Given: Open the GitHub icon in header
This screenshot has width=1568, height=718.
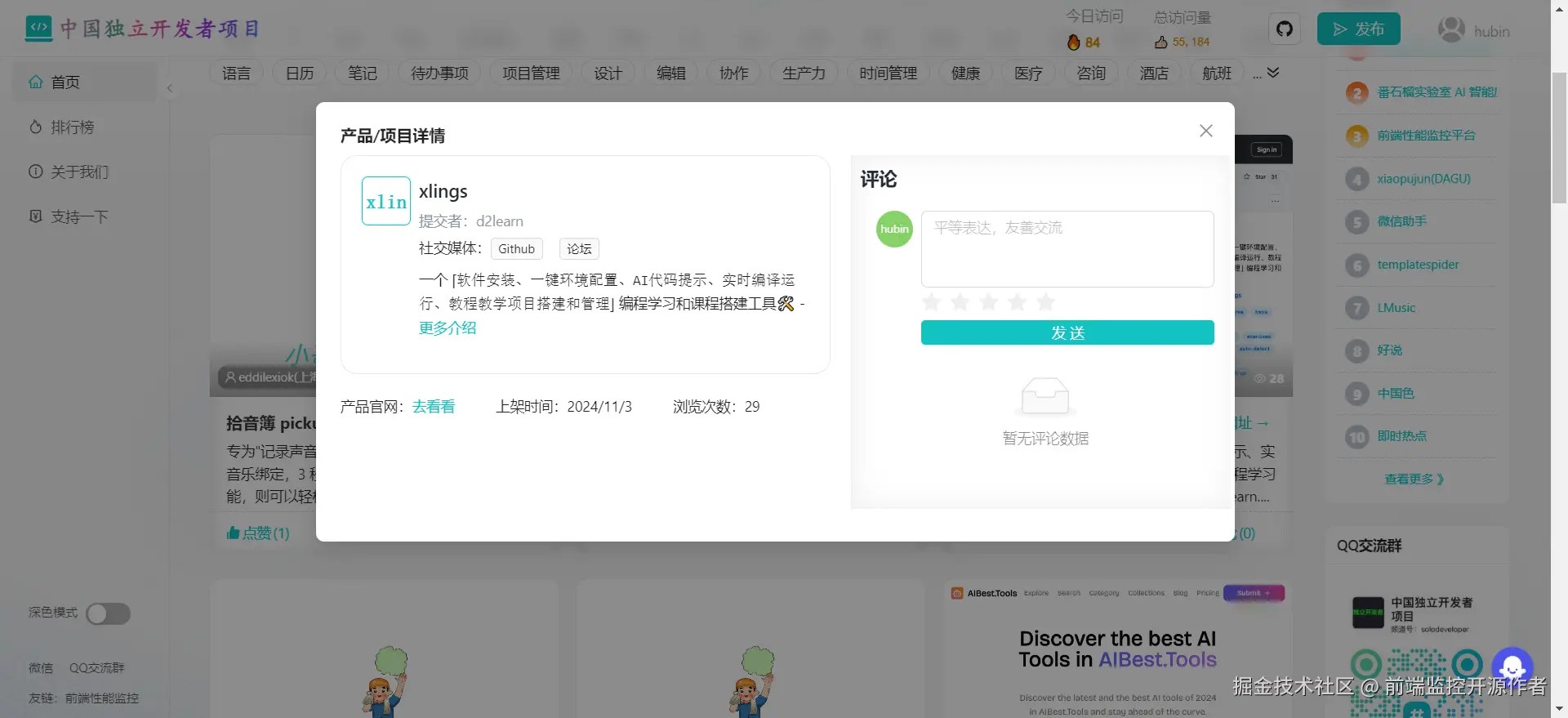Looking at the screenshot, I should 1285,29.
